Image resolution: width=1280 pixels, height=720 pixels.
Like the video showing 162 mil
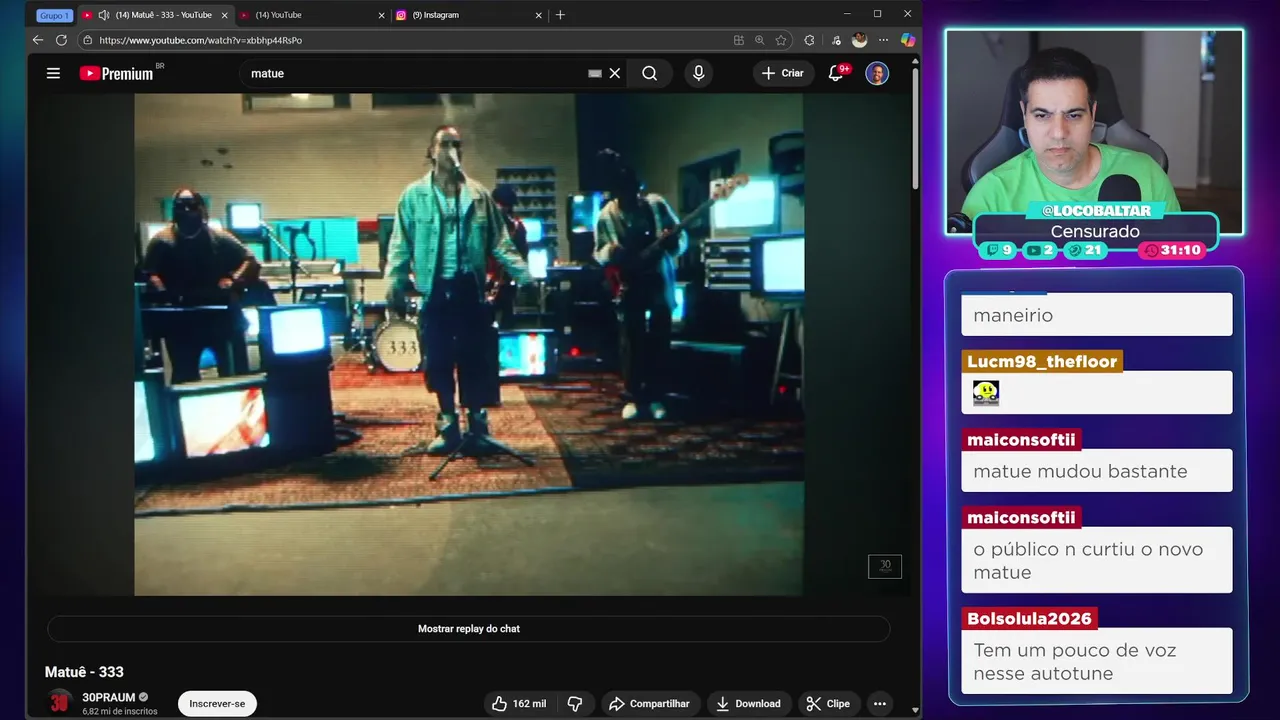[519, 704]
